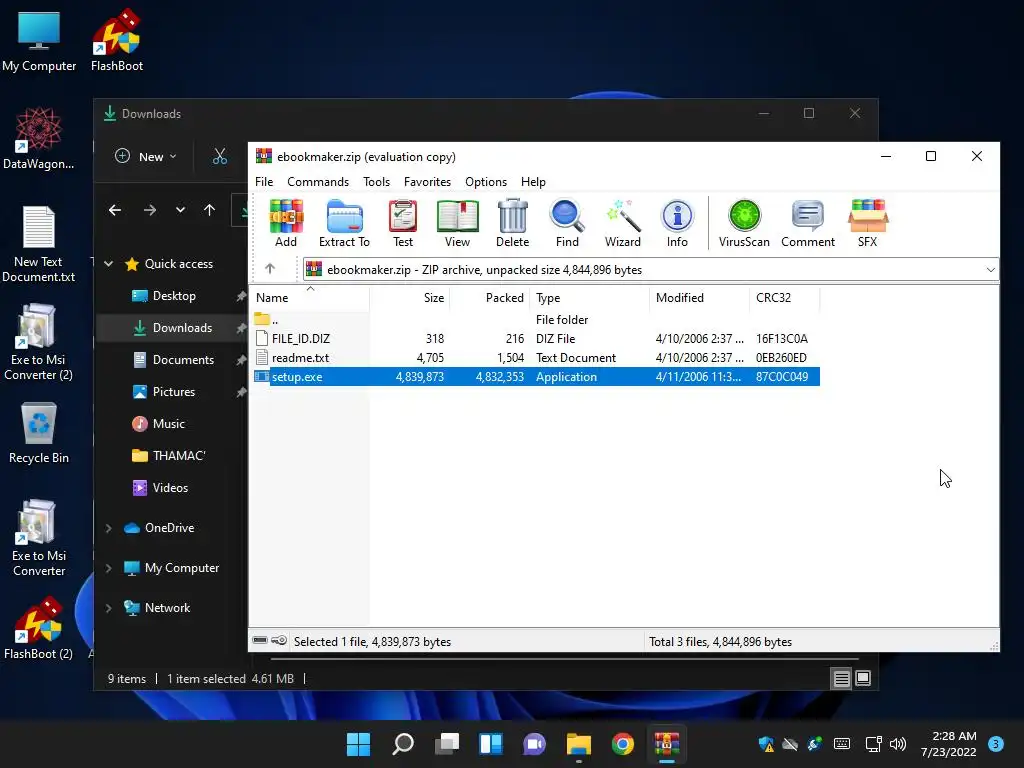Sort by the CRC32 column header
The height and width of the screenshot is (768, 1024).
click(x=784, y=298)
